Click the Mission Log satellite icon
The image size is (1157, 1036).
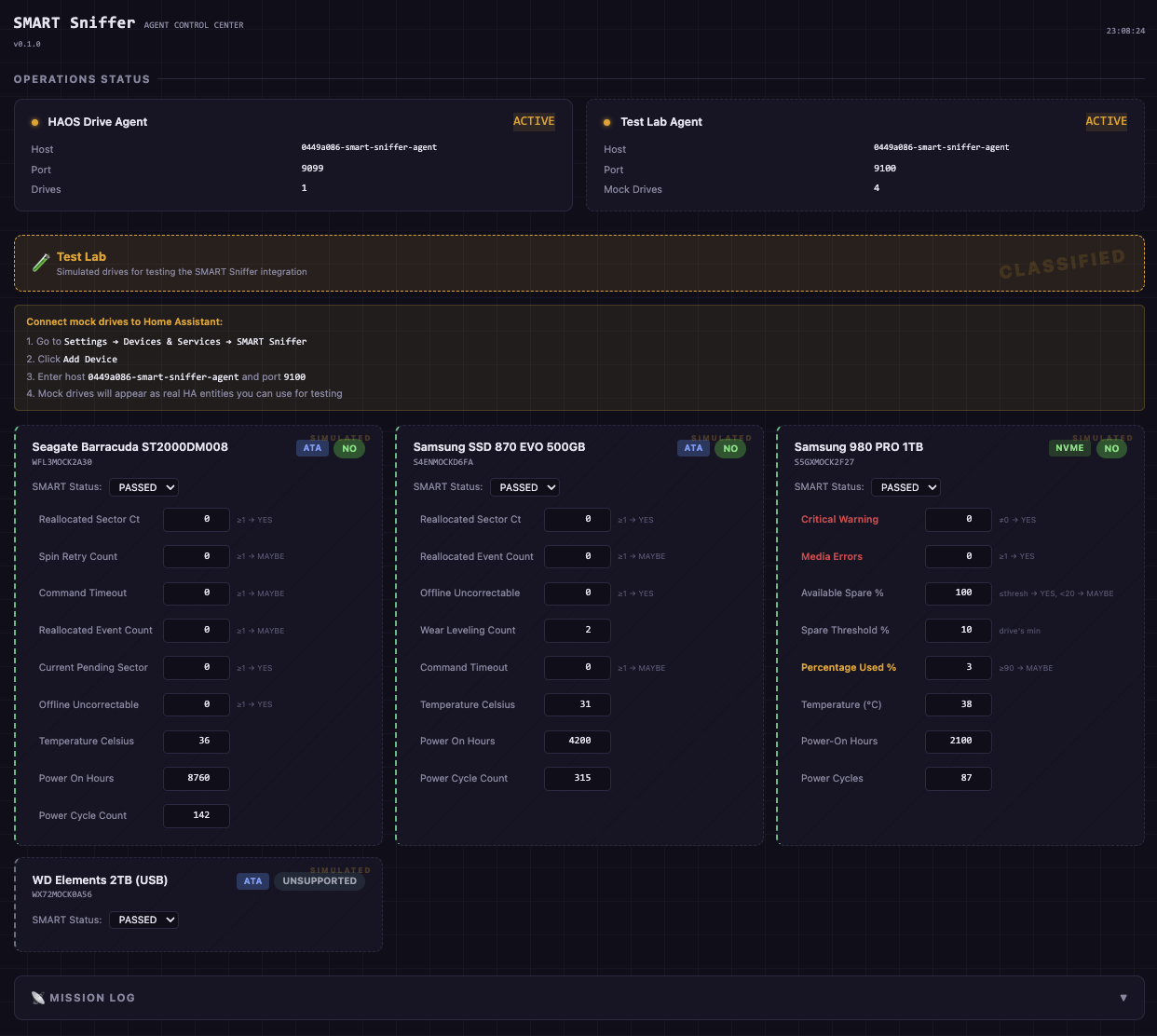(x=38, y=998)
